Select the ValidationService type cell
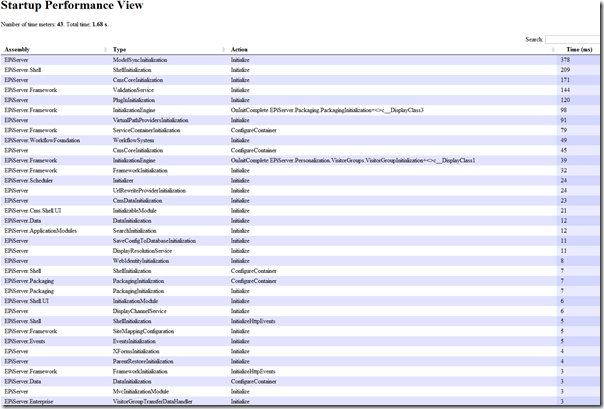This screenshot has height=409, width=604. tap(133, 90)
